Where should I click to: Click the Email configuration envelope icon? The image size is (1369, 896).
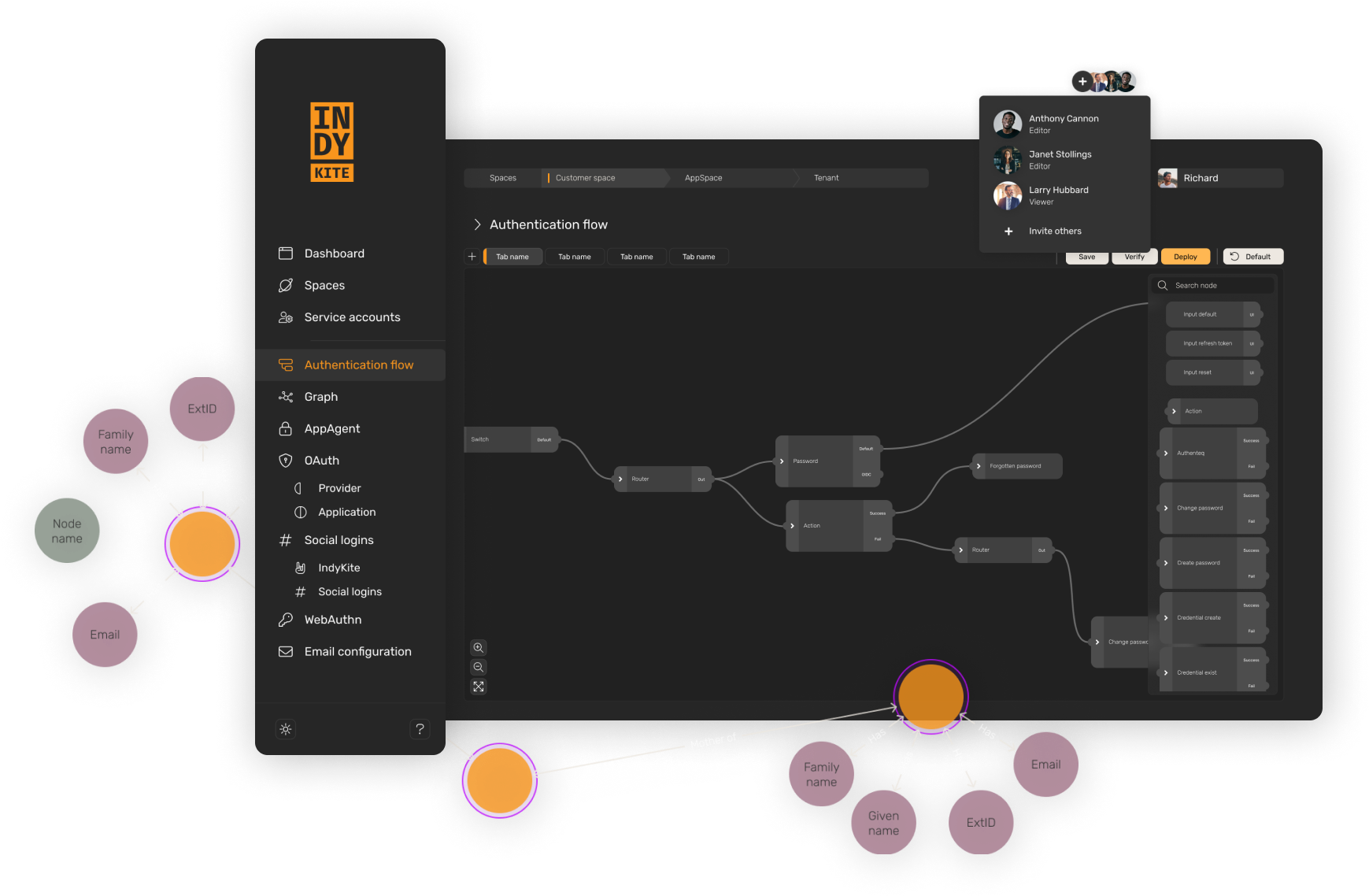(286, 652)
